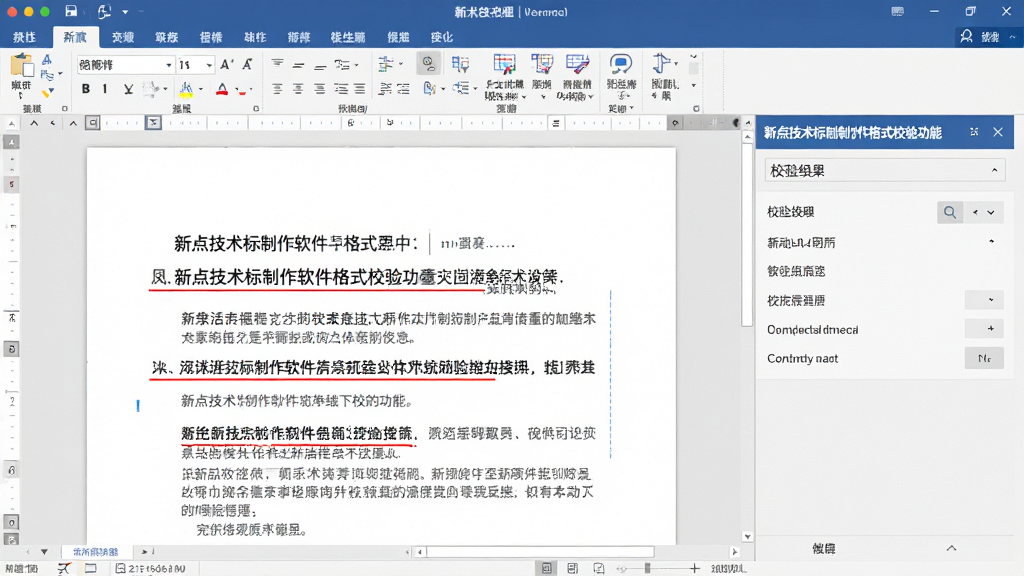Apply red font color
The width and height of the screenshot is (1024, 576).
pos(222,89)
